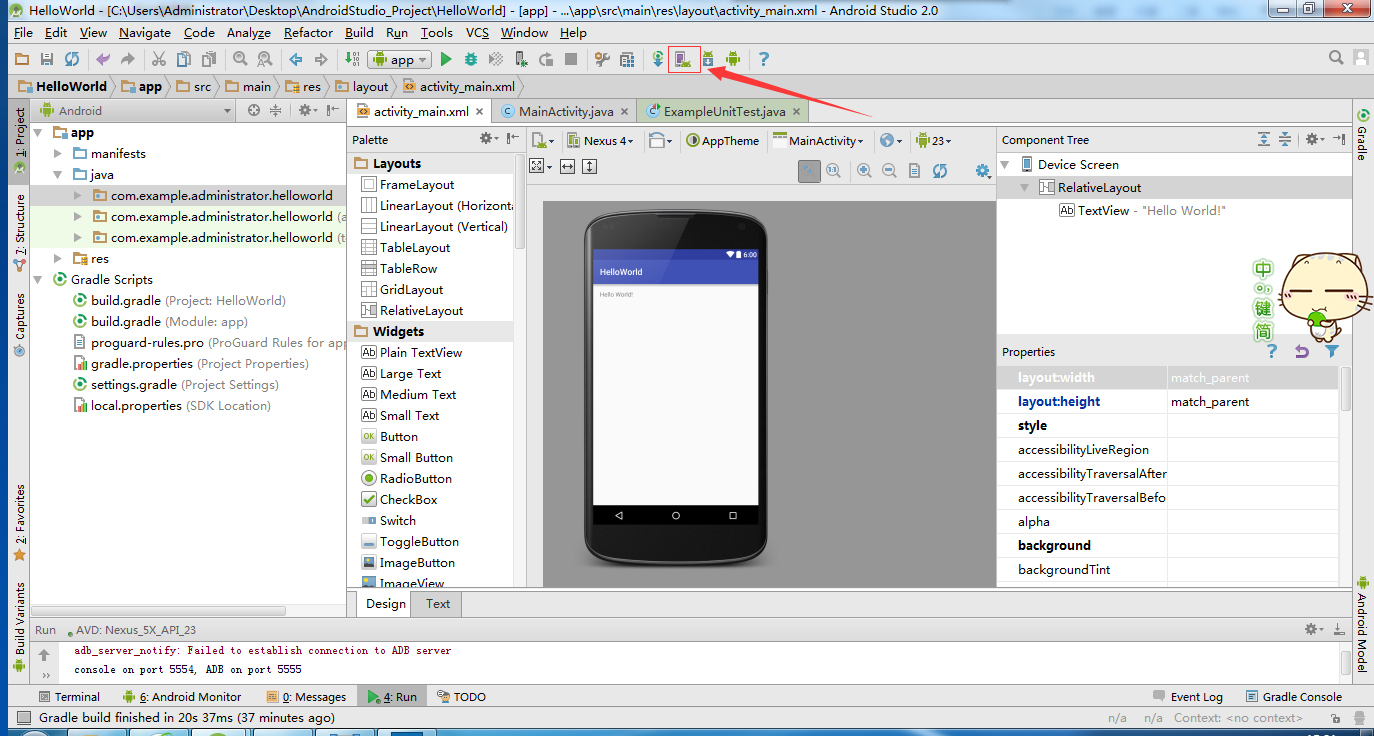Click the Properties panel vertical scrollbar
The height and width of the screenshot is (736, 1374).
1345,388
